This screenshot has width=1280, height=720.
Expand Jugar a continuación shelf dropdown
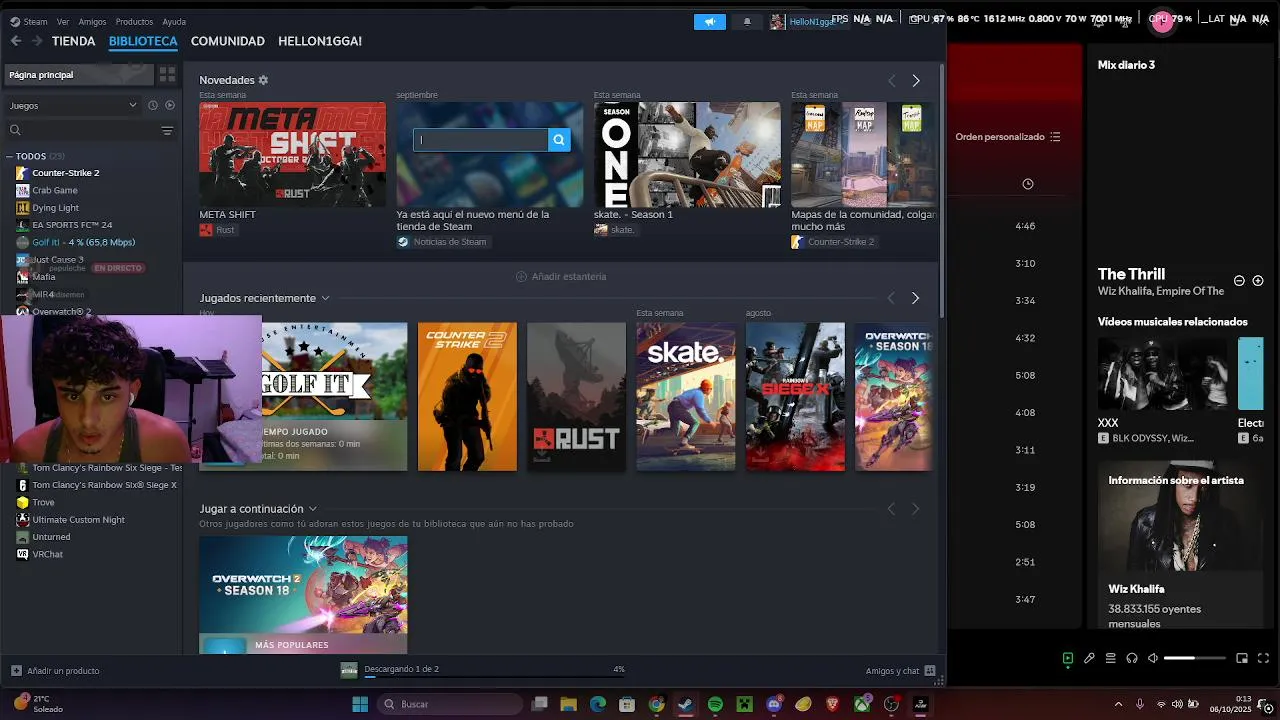(x=312, y=509)
